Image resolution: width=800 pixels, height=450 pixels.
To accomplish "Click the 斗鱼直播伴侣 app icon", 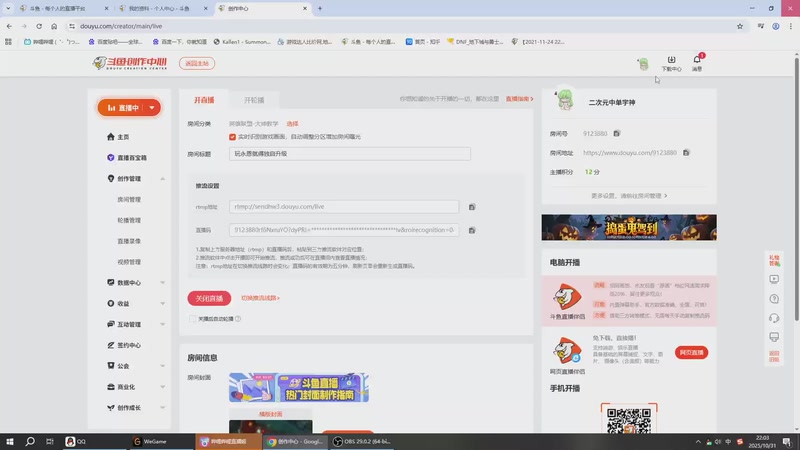I will tap(567, 296).
